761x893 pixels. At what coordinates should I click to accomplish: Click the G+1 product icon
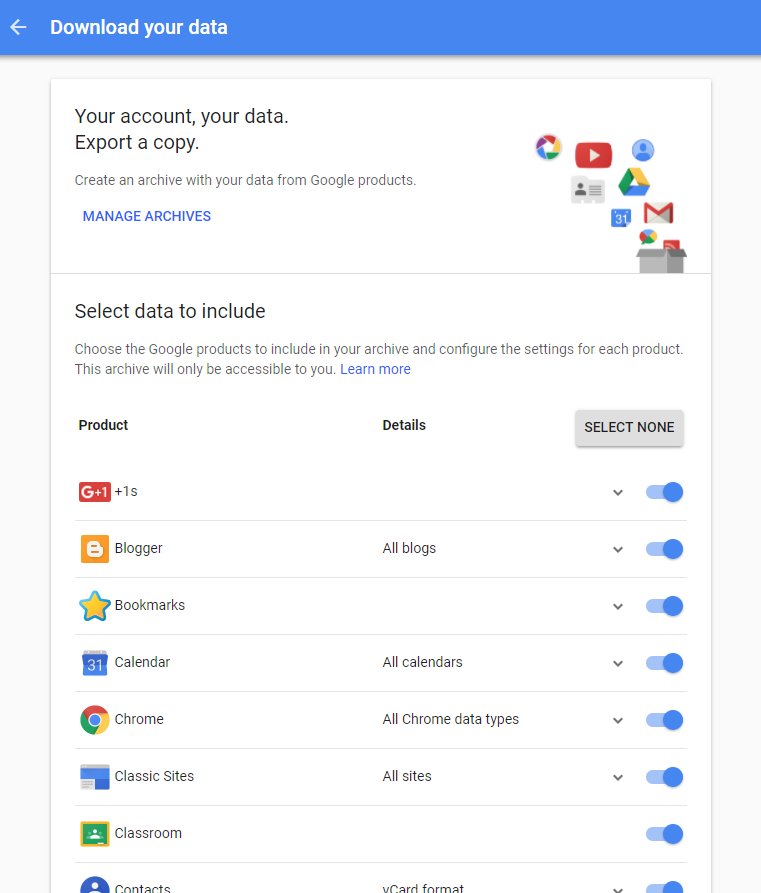tap(95, 491)
